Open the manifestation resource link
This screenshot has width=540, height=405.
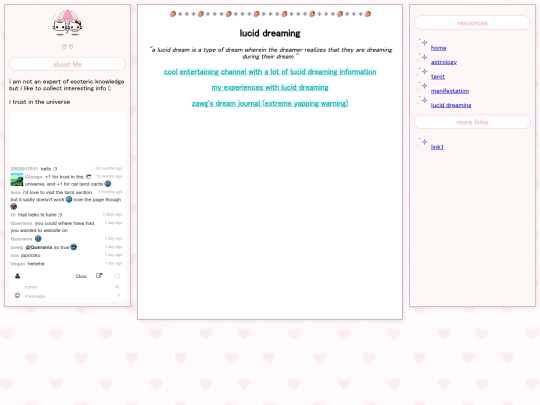(x=450, y=91)
